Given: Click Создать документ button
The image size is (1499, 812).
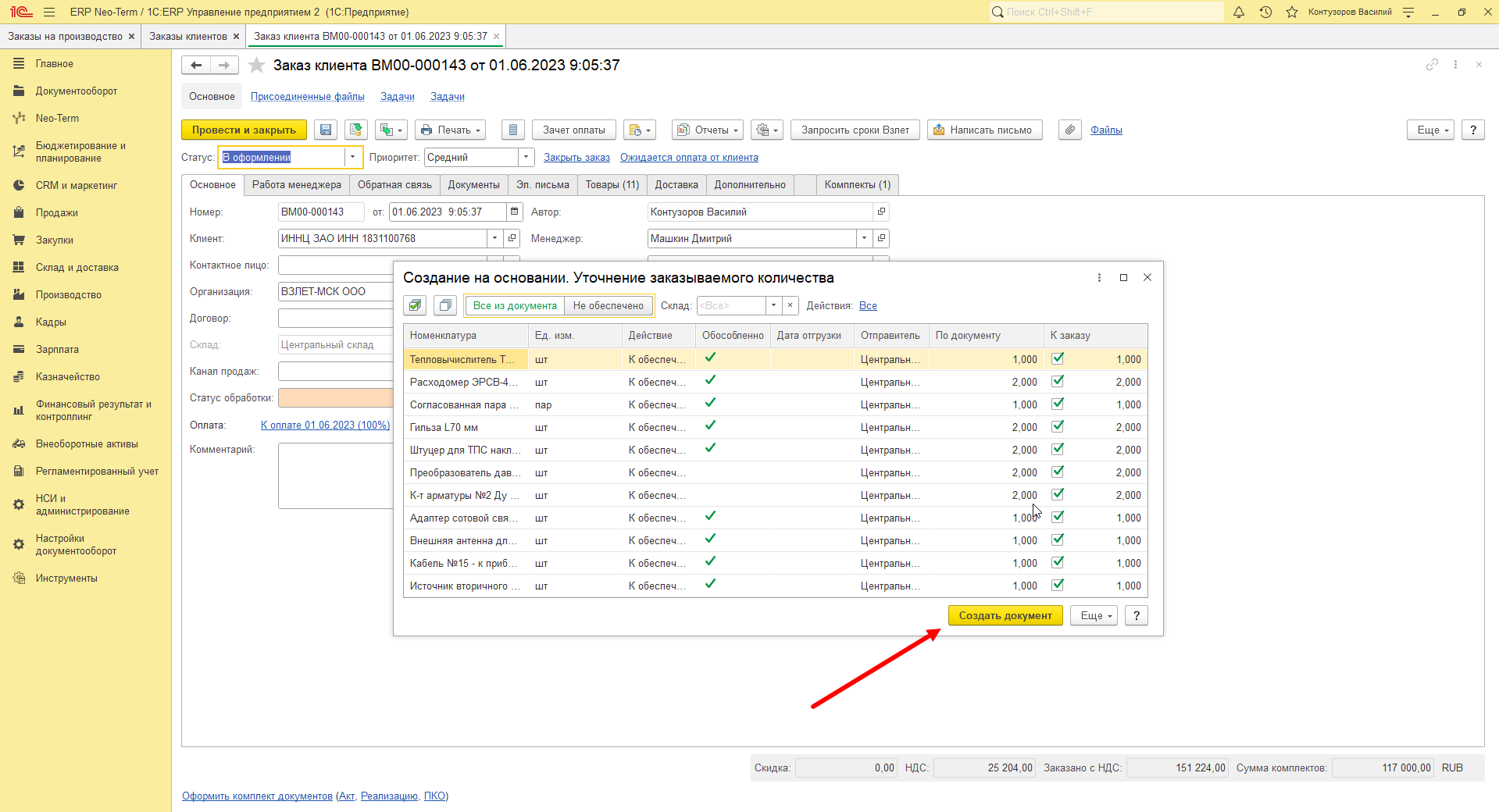Looking at the screenshot, I should coord(1005,615).
